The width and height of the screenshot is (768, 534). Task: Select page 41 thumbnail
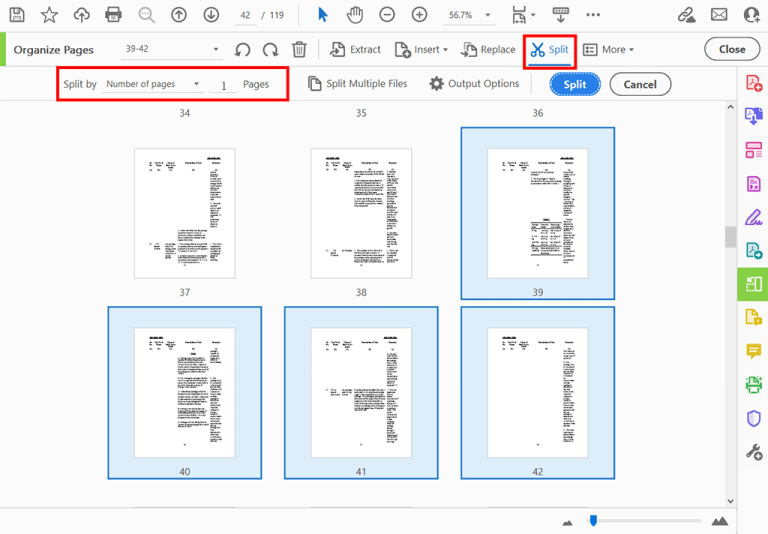click(x=361, y=392)
